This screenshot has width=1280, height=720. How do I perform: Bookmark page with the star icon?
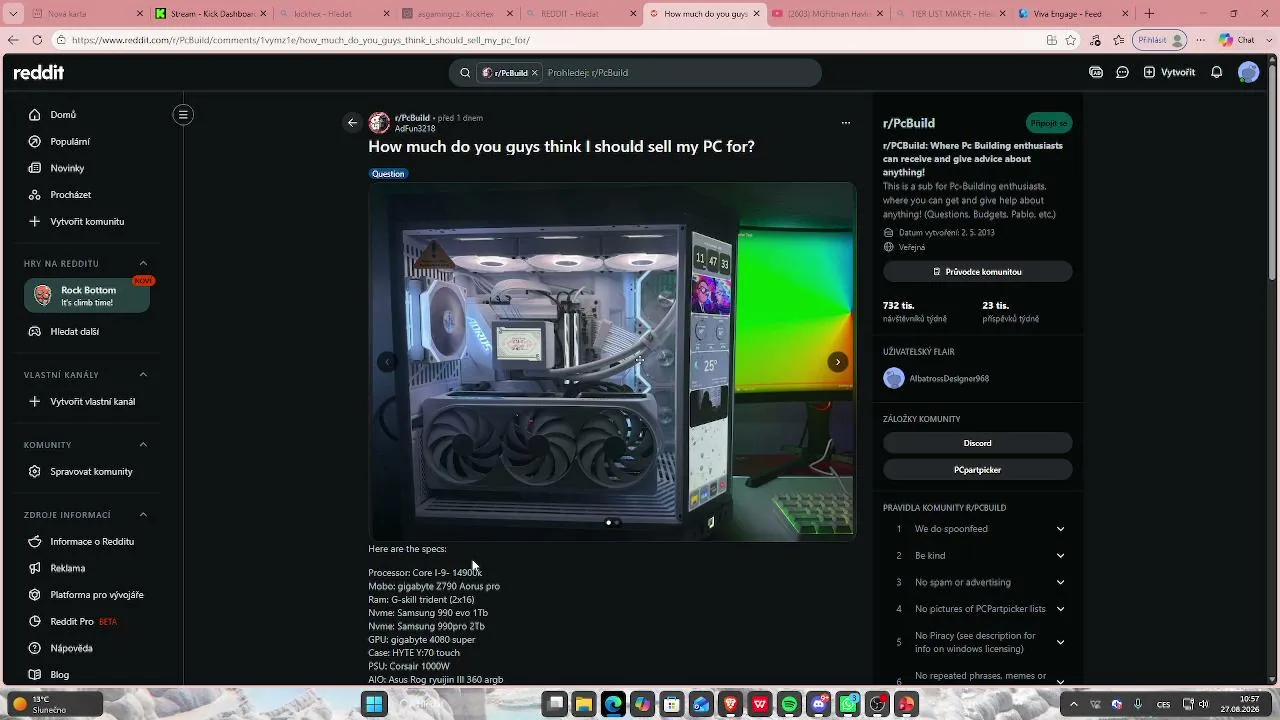[1071, 40]
